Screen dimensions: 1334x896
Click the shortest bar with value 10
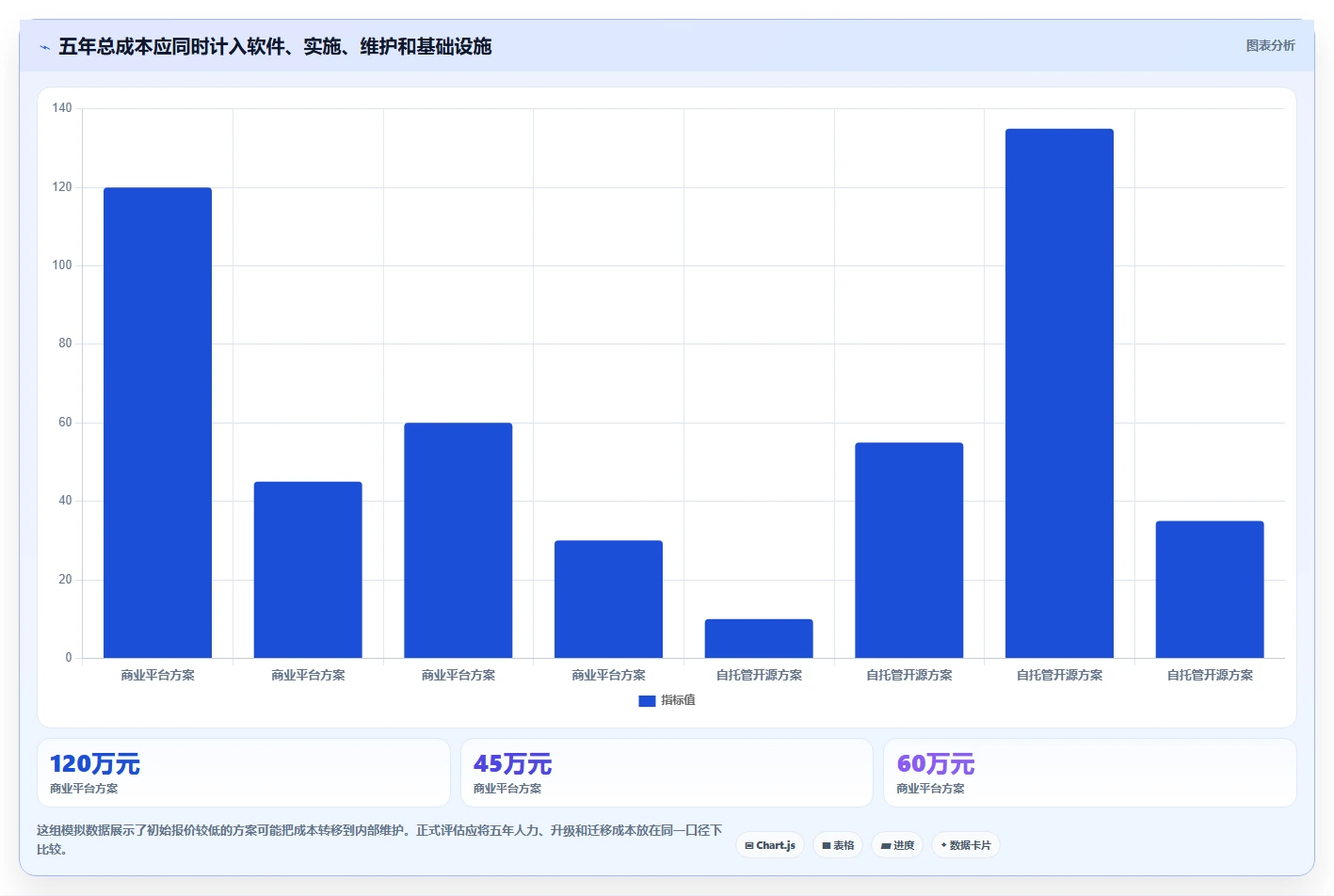coord(759,638)
